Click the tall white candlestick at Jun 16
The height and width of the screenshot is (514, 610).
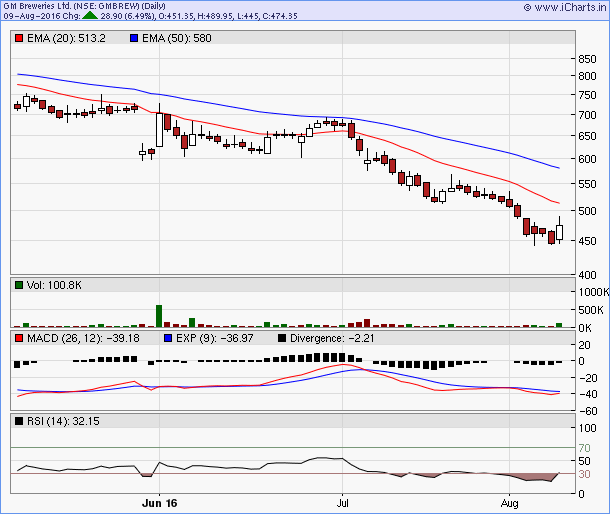pyautogui.click(x=159, y=130)
